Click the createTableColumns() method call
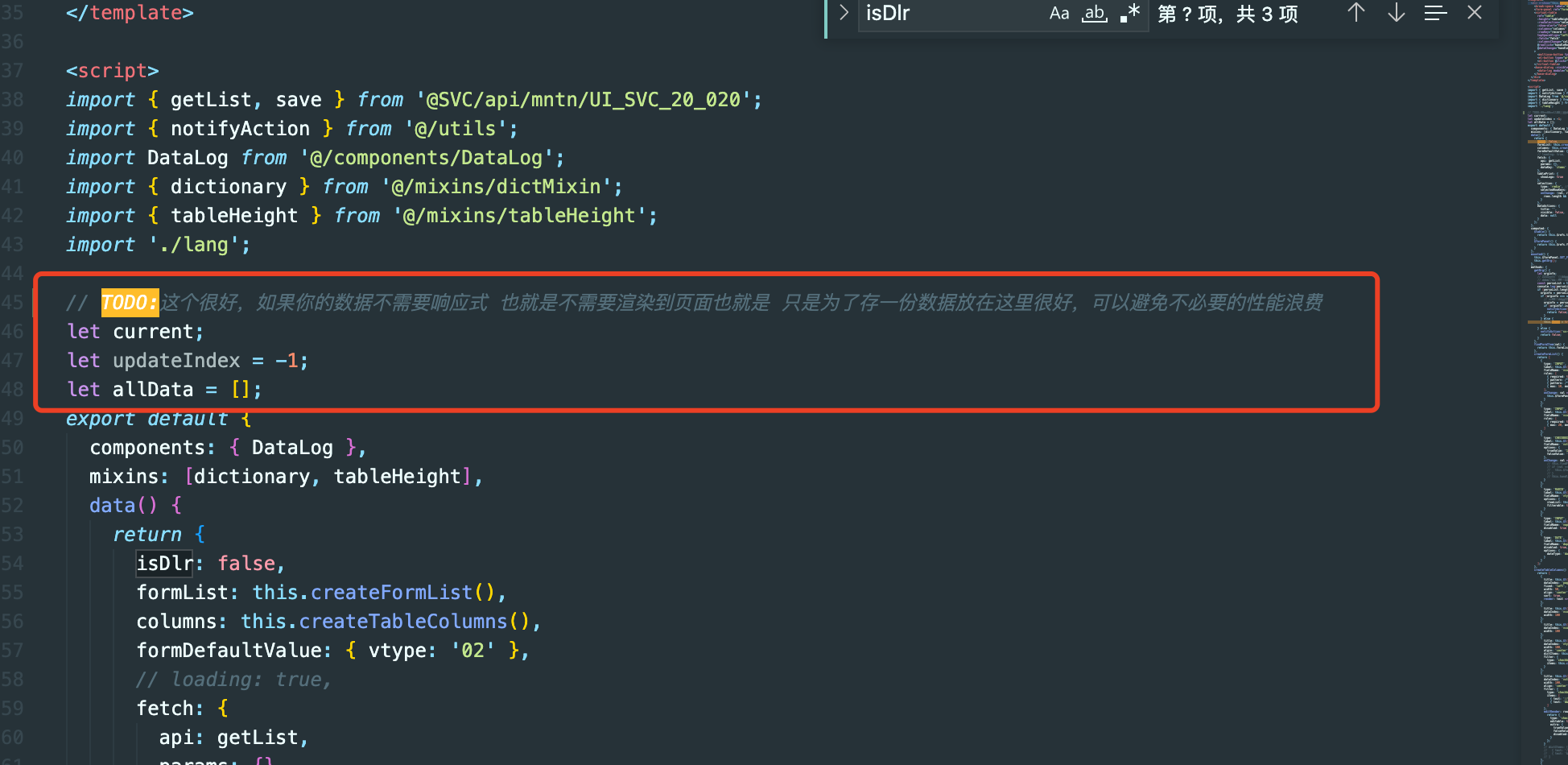 [415, 622]
